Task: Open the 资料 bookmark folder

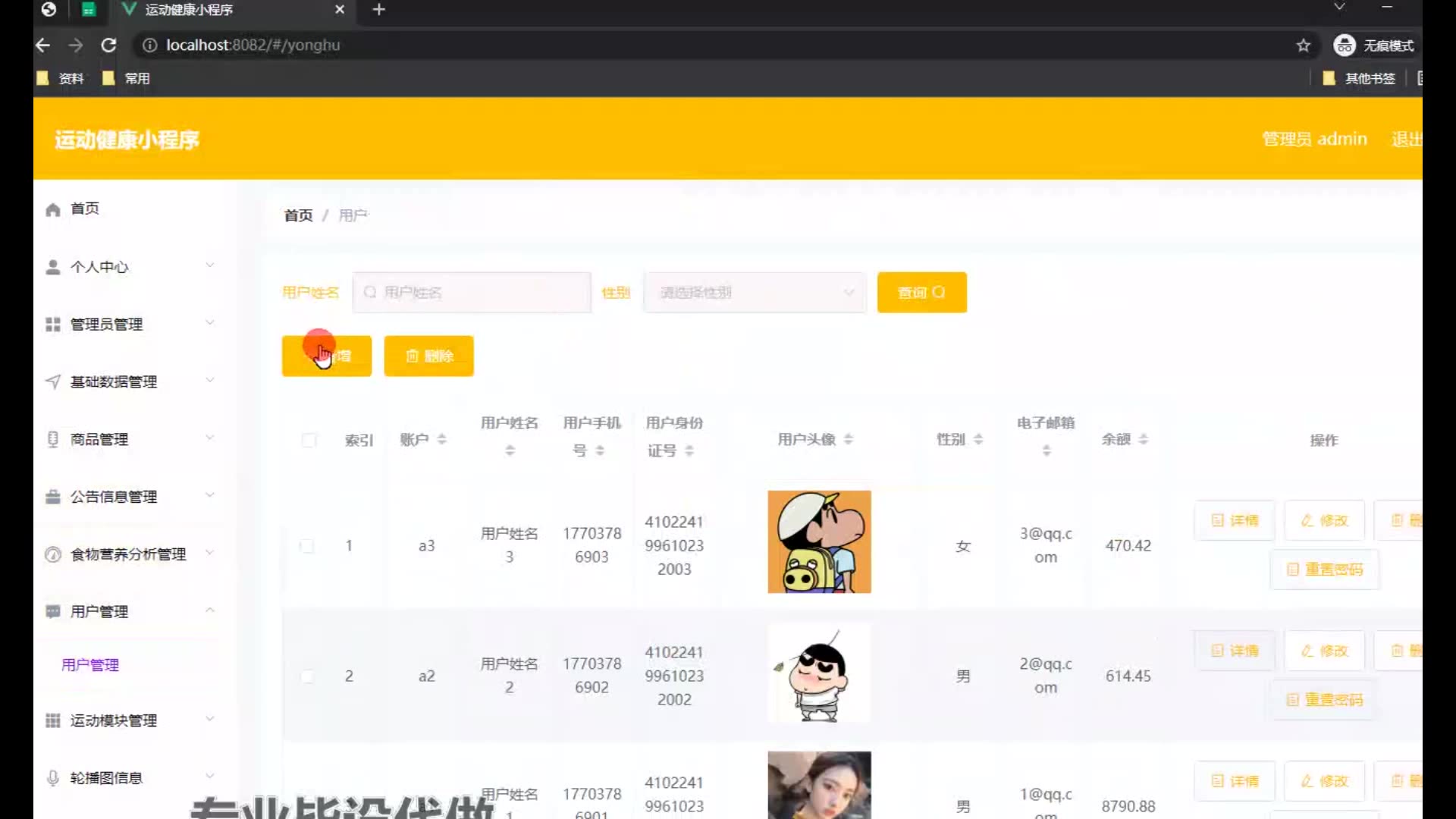Action: (61, 78)
